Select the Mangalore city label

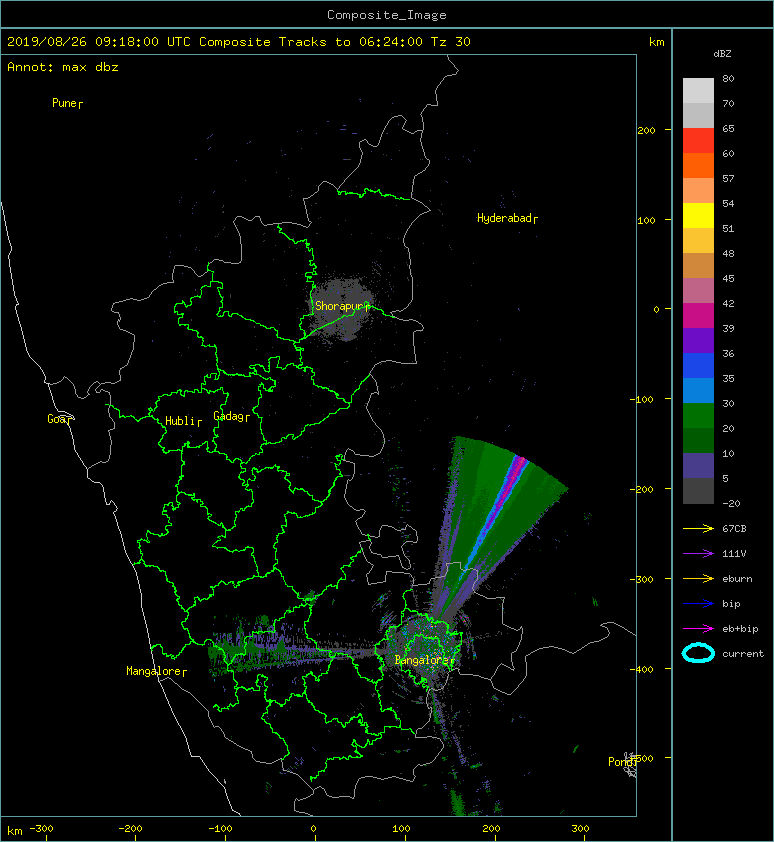click(156, 671)
